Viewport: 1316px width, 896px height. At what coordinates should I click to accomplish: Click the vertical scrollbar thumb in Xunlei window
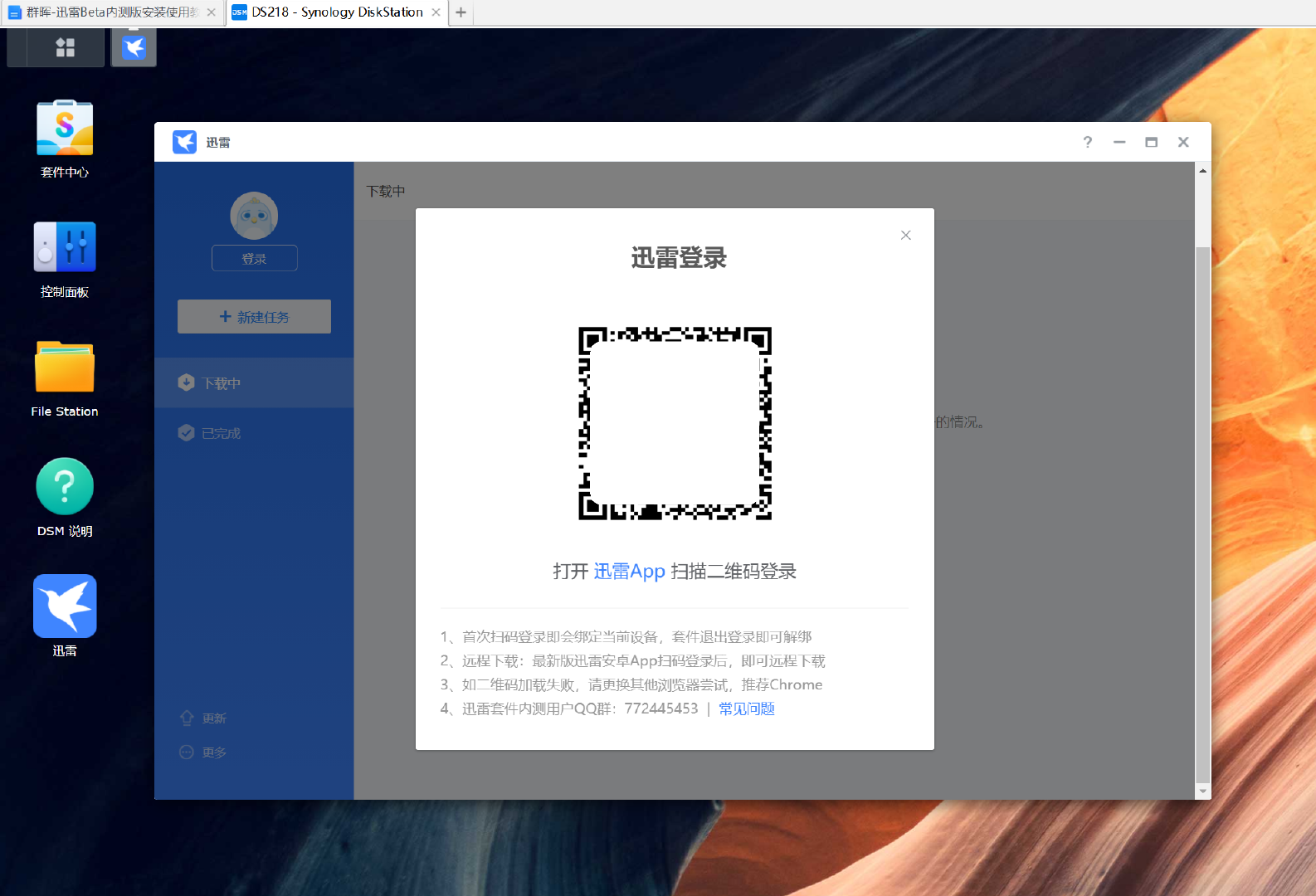1202,514
